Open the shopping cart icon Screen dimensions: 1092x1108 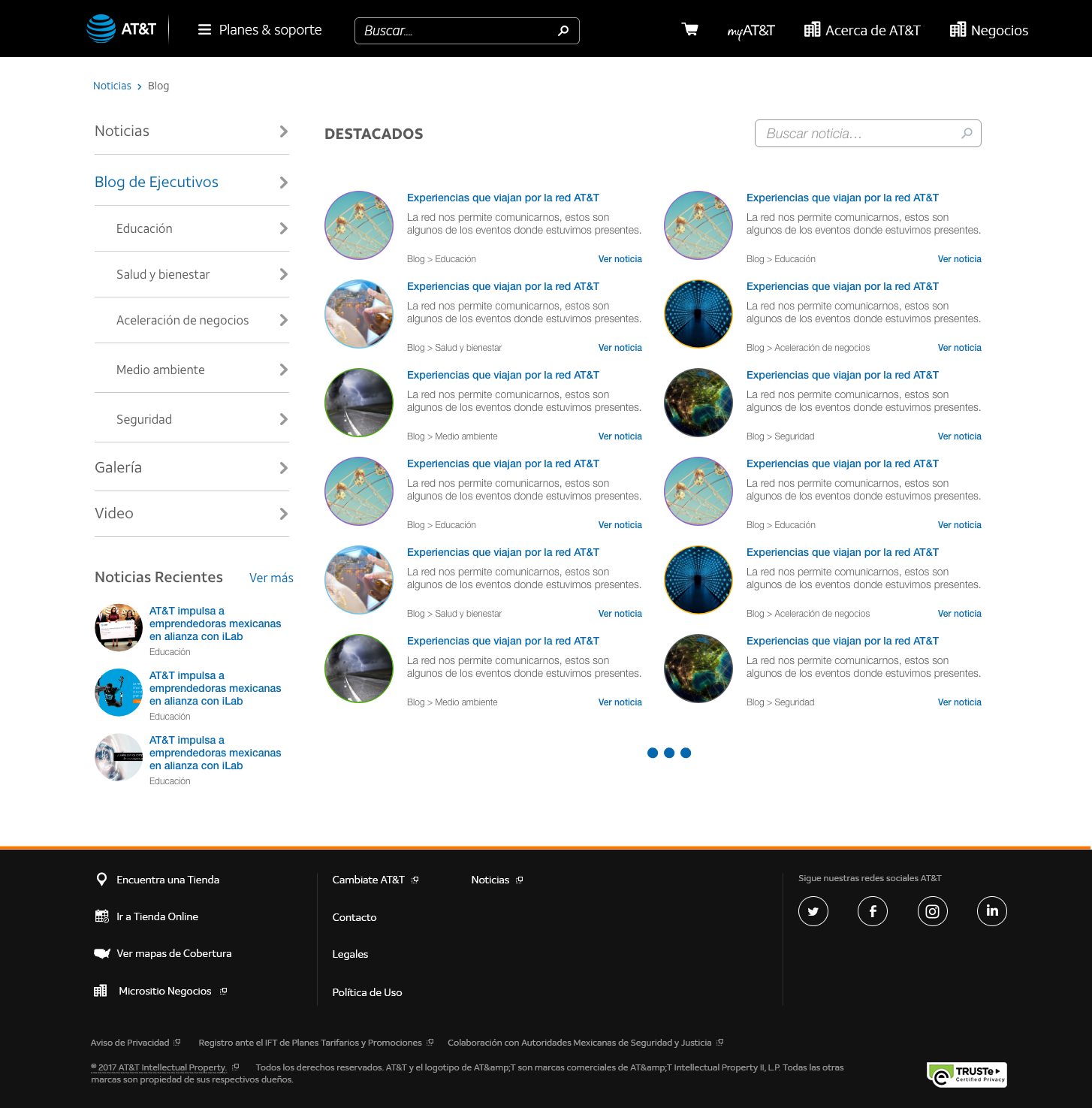click(689, 29)
